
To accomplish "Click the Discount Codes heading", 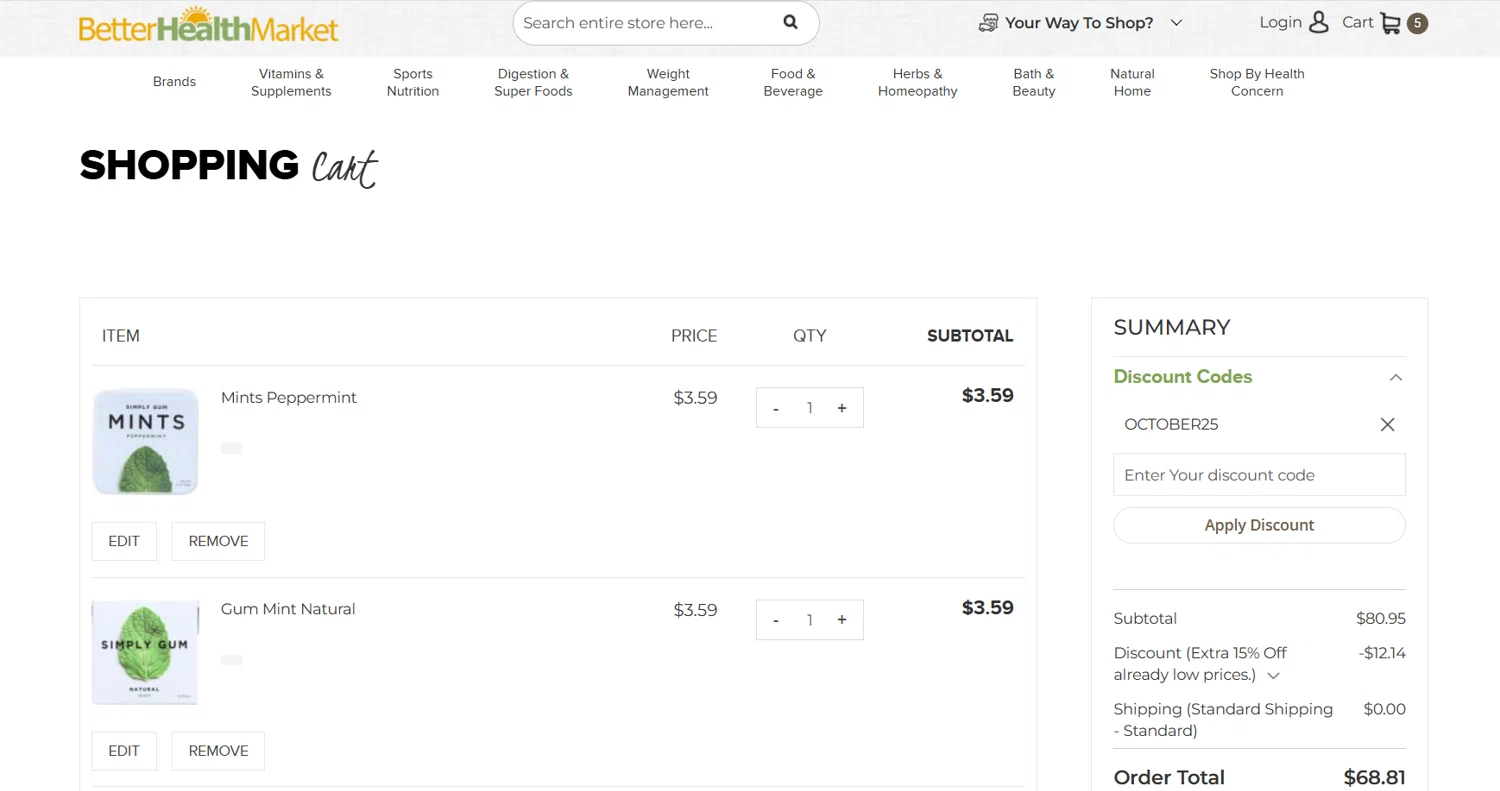I will 1183,377.
